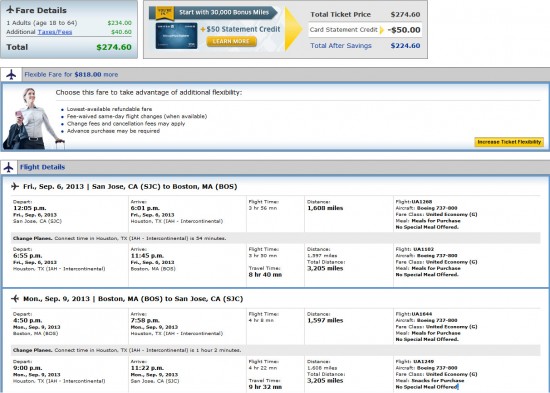Open the Flexible Fare for $818.00 more header
The width and height of the screenshot is (550, 393).
tap(71, 74)
